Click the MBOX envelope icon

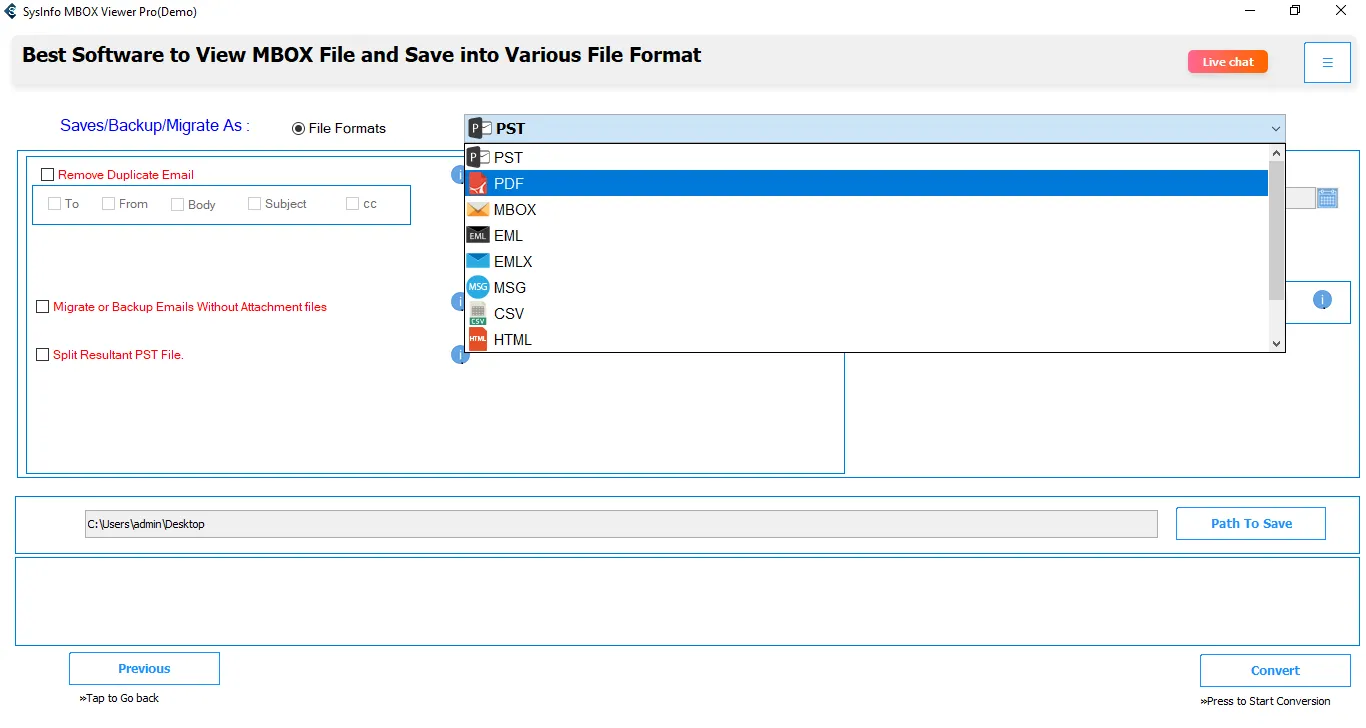pyautogui.click(x=478, y=209)
